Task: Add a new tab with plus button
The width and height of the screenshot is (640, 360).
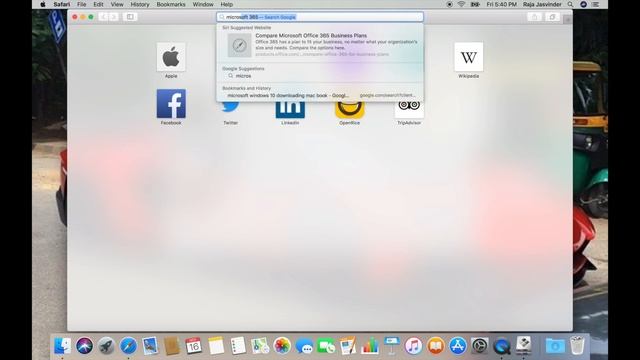Action: tap(567, 20)
